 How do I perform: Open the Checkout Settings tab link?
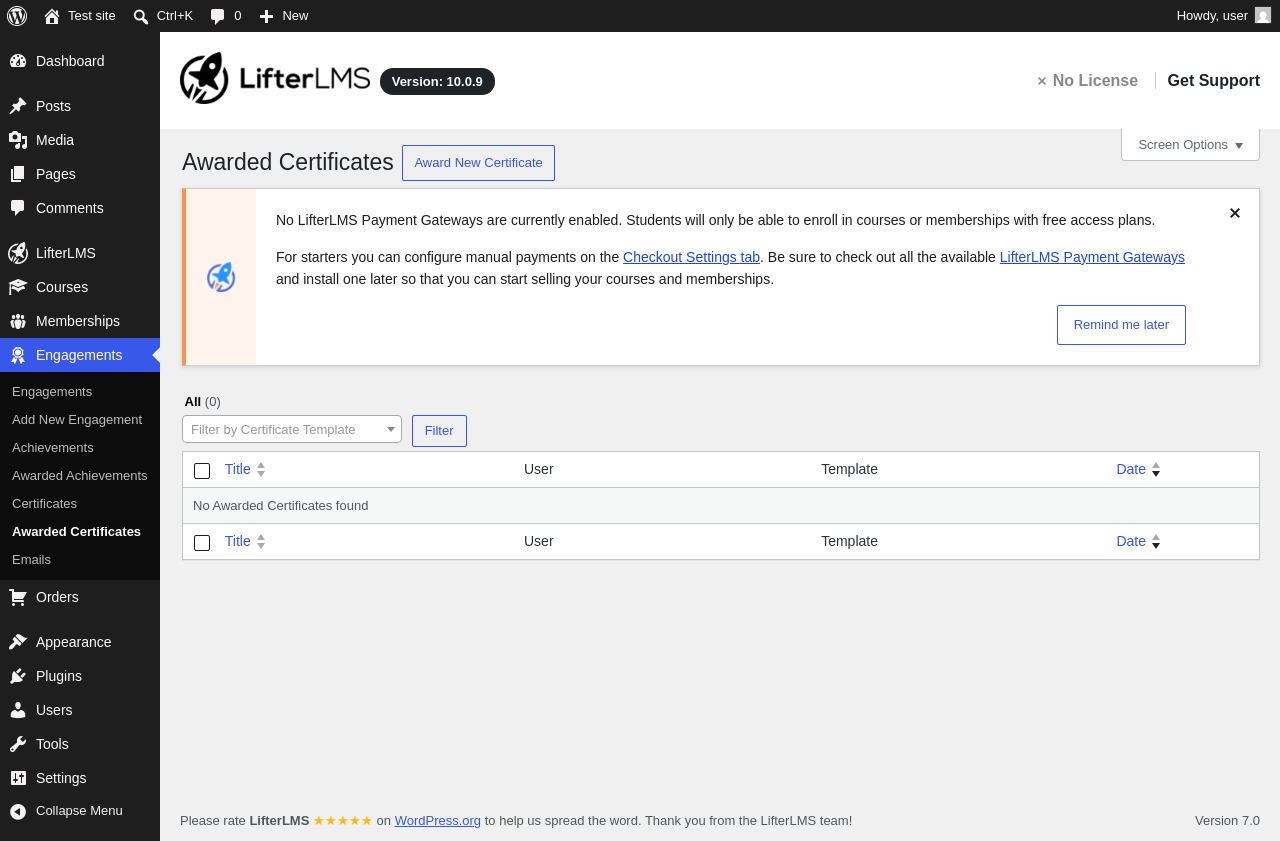(x=691, y=257)
